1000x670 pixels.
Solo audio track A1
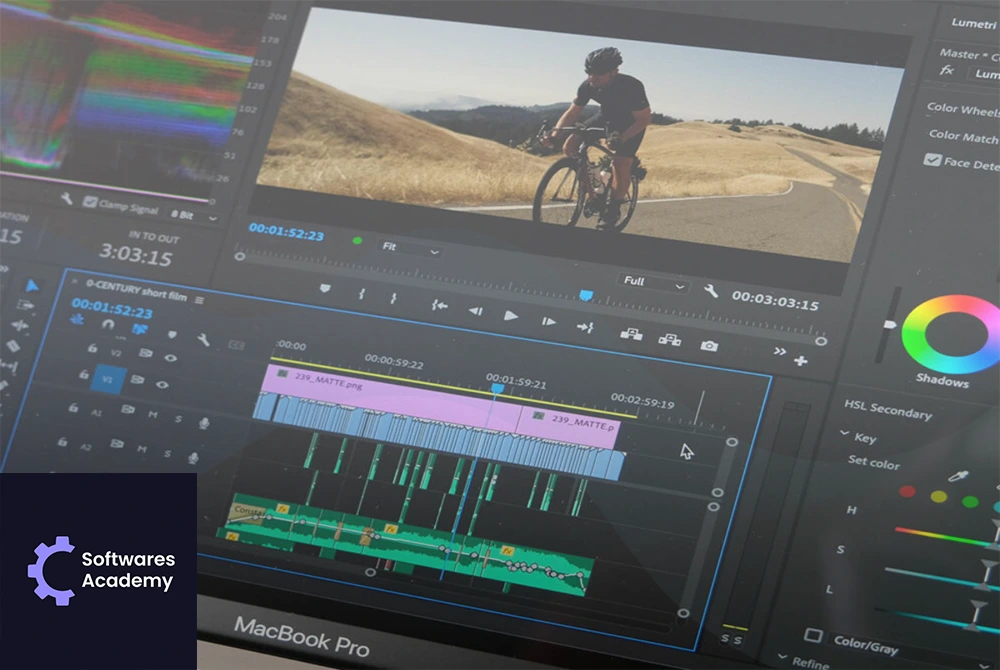pyautogui.click(x=179, y=419)
